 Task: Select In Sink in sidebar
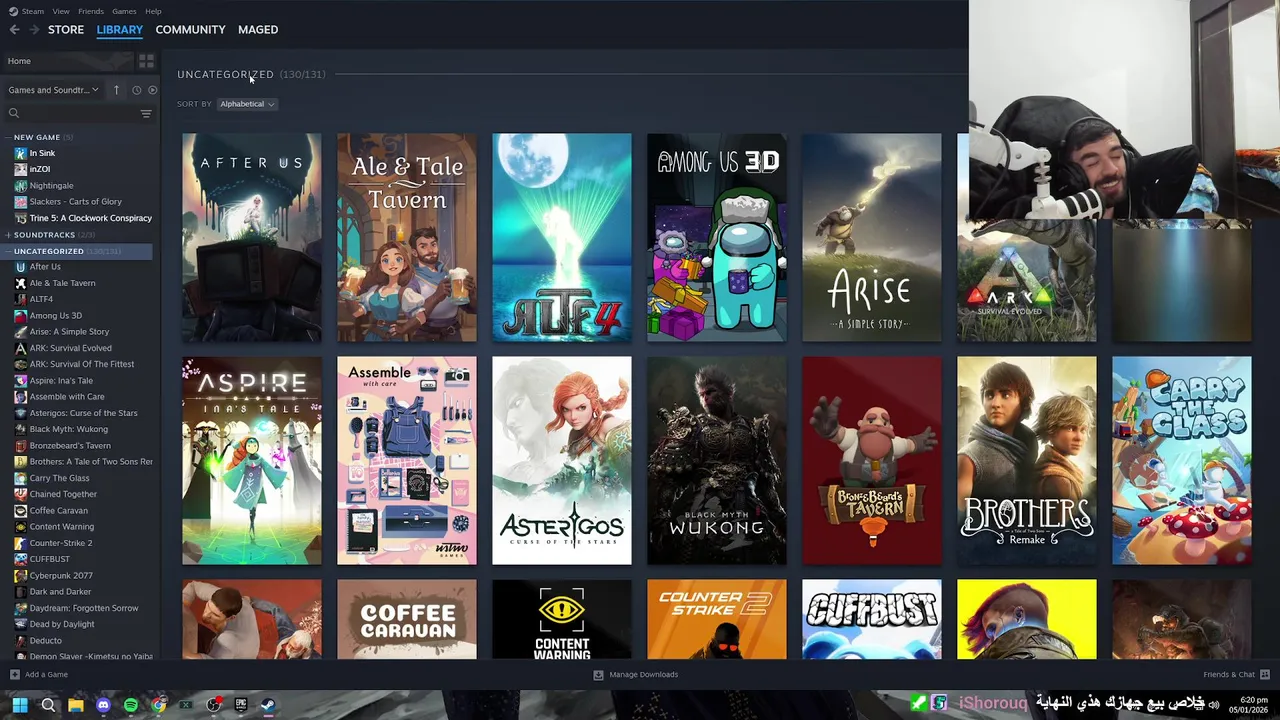pos(42,153)
